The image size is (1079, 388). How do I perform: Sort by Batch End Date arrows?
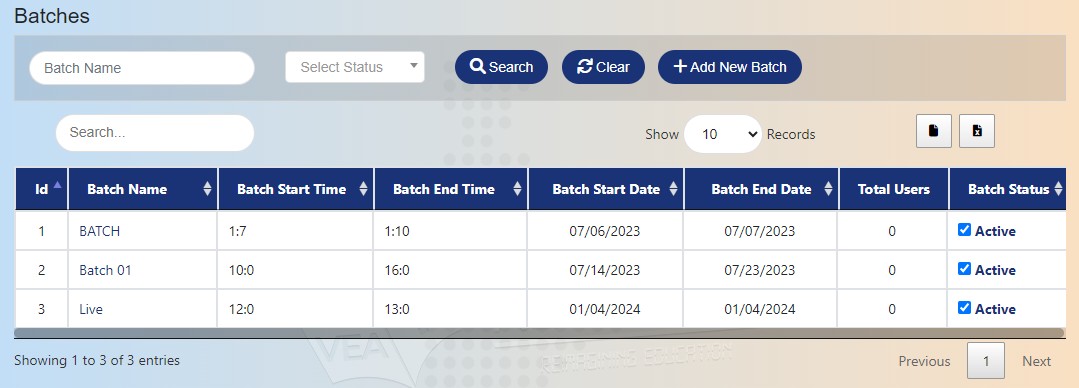(x=828, y=189)
